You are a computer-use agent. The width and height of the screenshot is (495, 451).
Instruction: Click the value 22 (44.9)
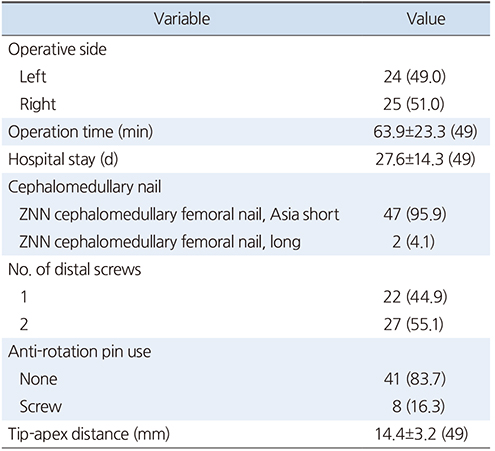coord(415,297)
